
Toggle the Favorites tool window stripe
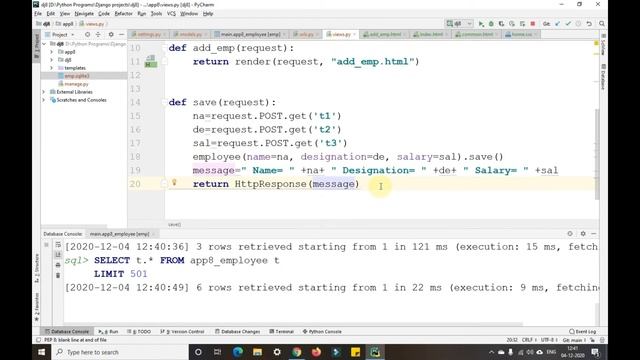(37, 306)
